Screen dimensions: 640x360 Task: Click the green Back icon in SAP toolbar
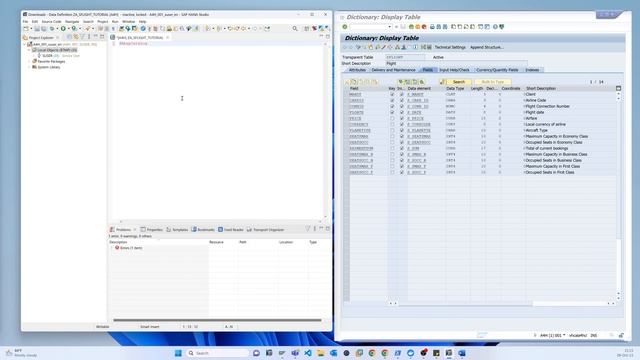pos(411,27)
